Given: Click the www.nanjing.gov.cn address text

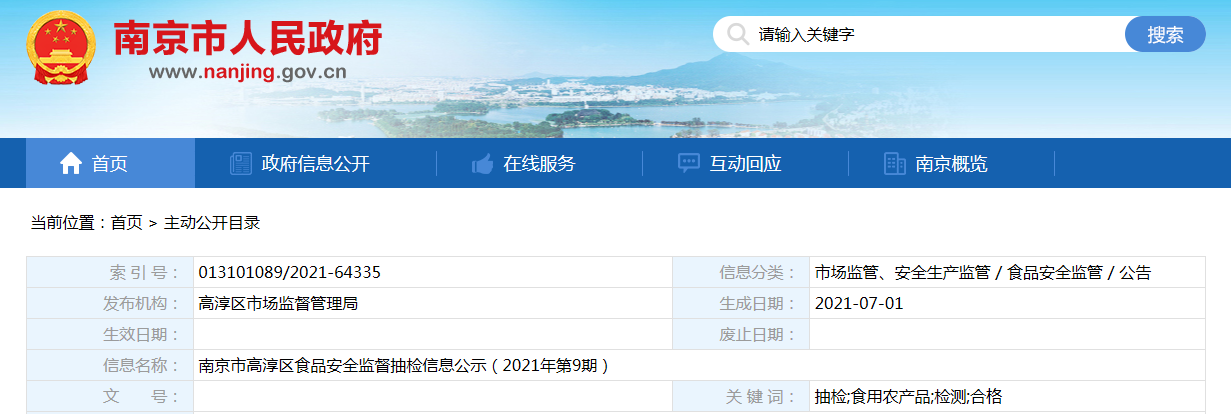Looking at the screenshot, I should tap(248, 72).
